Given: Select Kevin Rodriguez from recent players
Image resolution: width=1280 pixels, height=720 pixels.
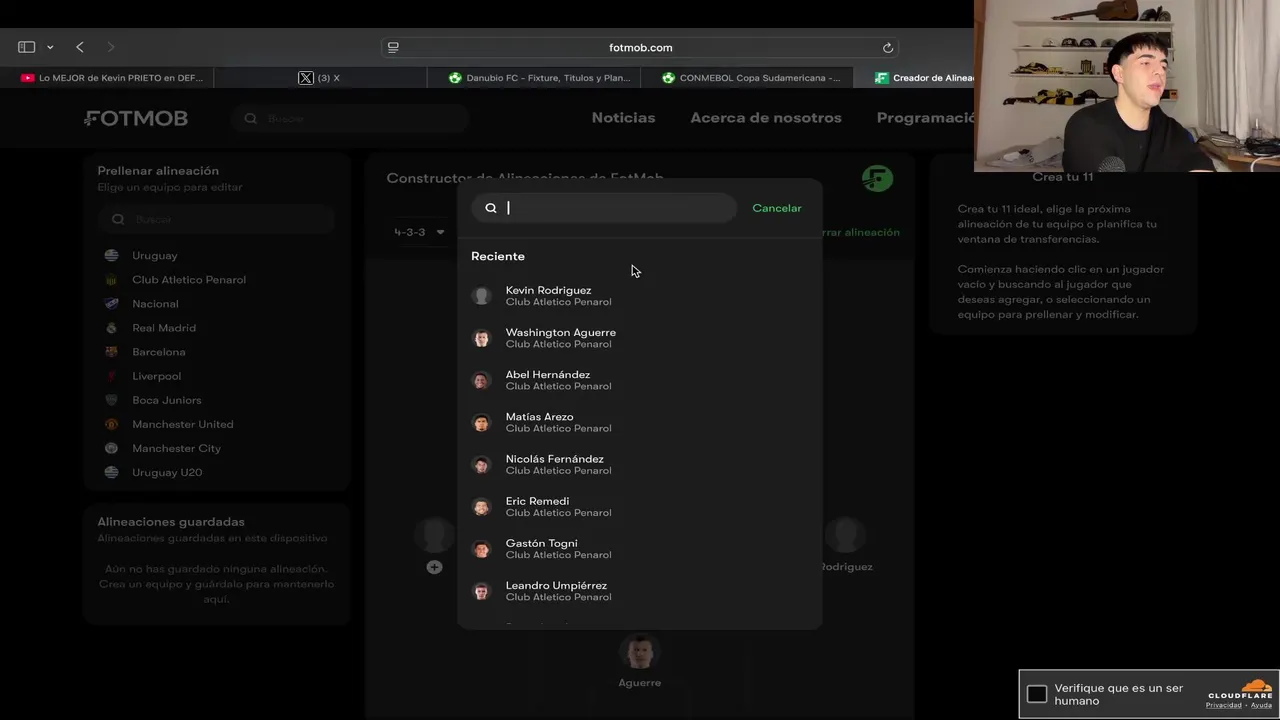Looking at the screenshot, I should tap(640, 296).
